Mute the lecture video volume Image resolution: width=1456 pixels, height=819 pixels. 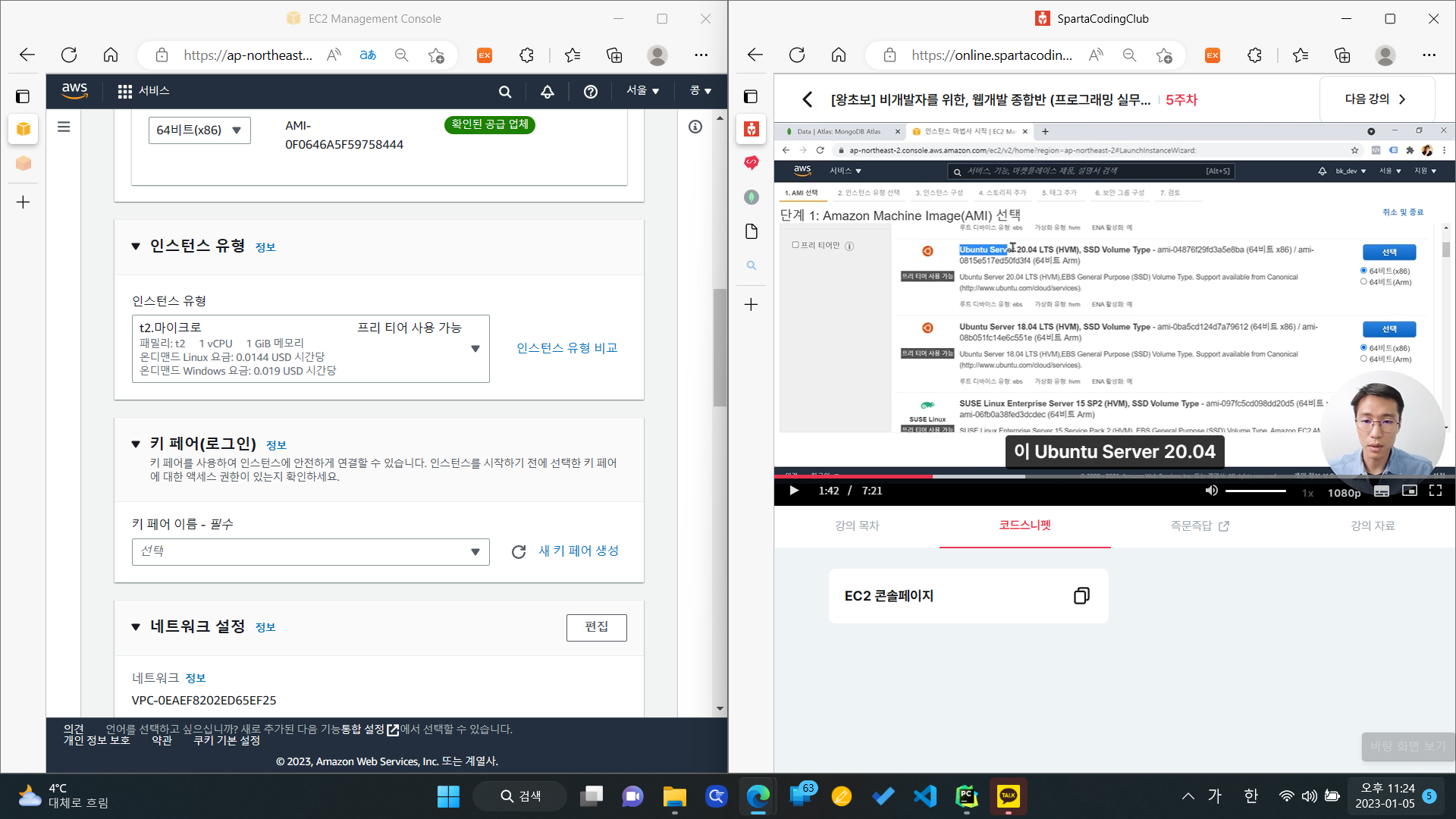(x=1211, y=491)
